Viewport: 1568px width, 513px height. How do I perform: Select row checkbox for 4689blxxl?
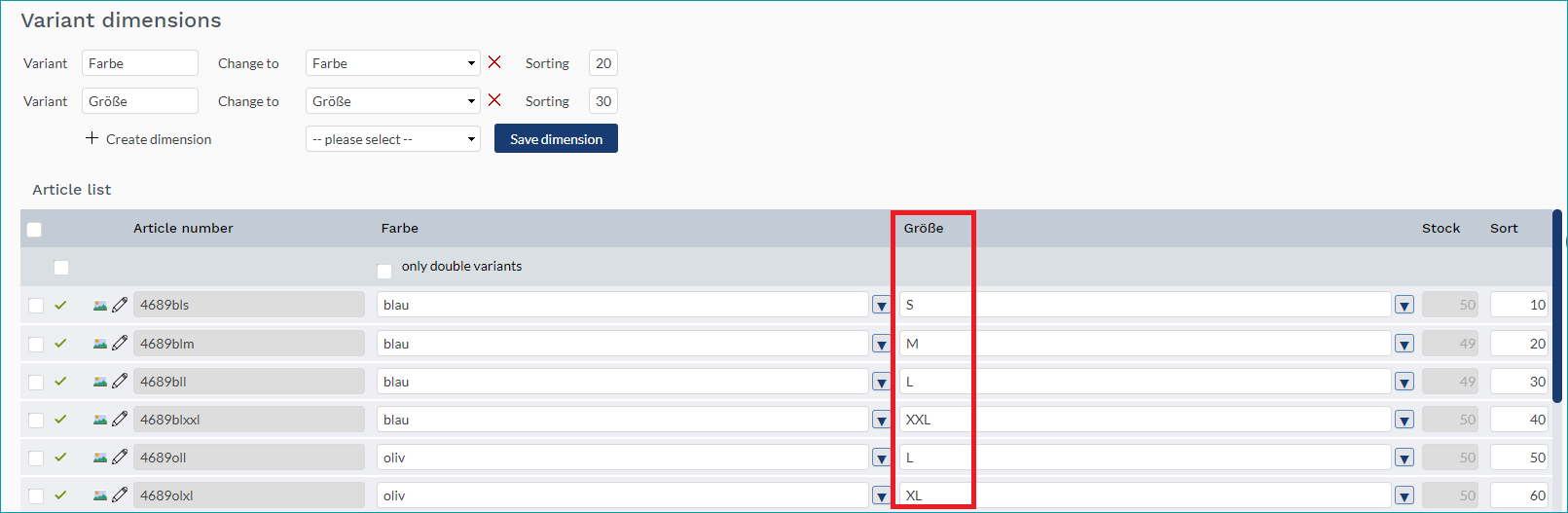pos(36,420)
